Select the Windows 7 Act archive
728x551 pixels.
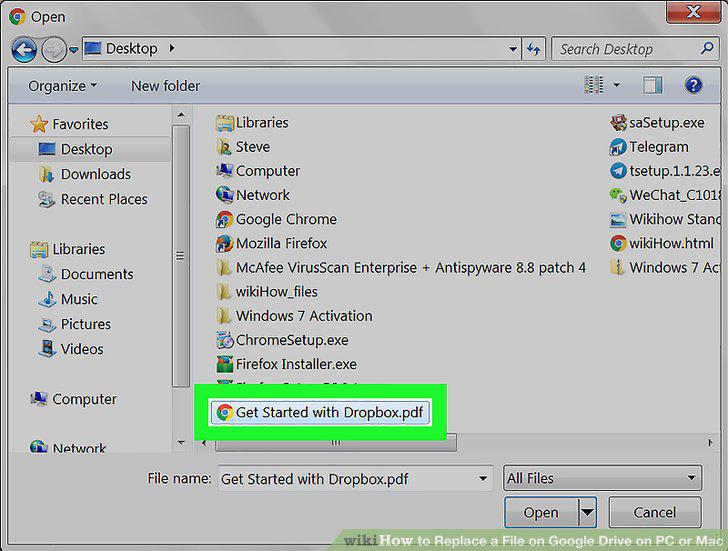click(x=664, y=267)
